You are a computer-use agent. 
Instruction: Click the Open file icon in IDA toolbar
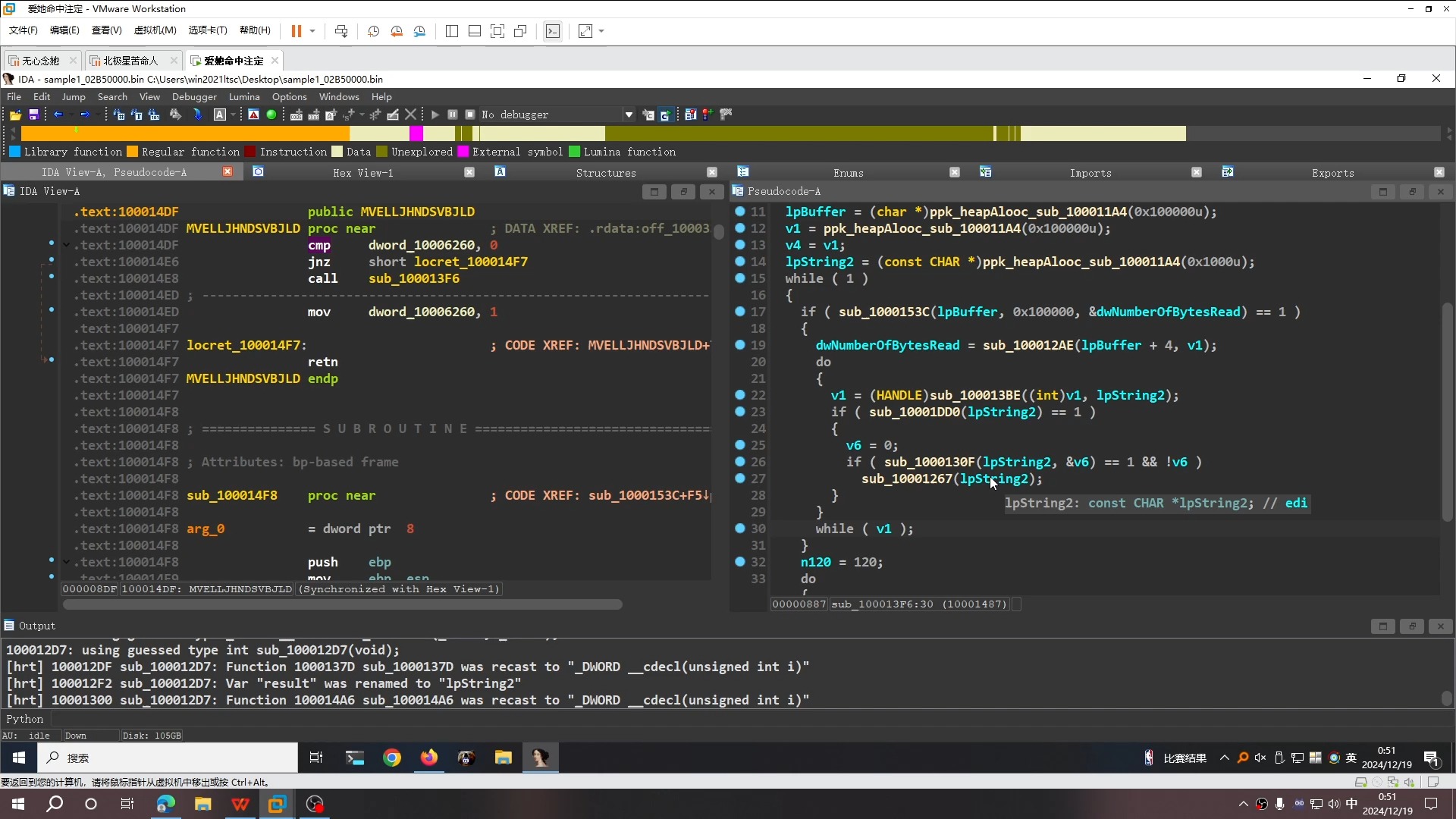(15, 115)
